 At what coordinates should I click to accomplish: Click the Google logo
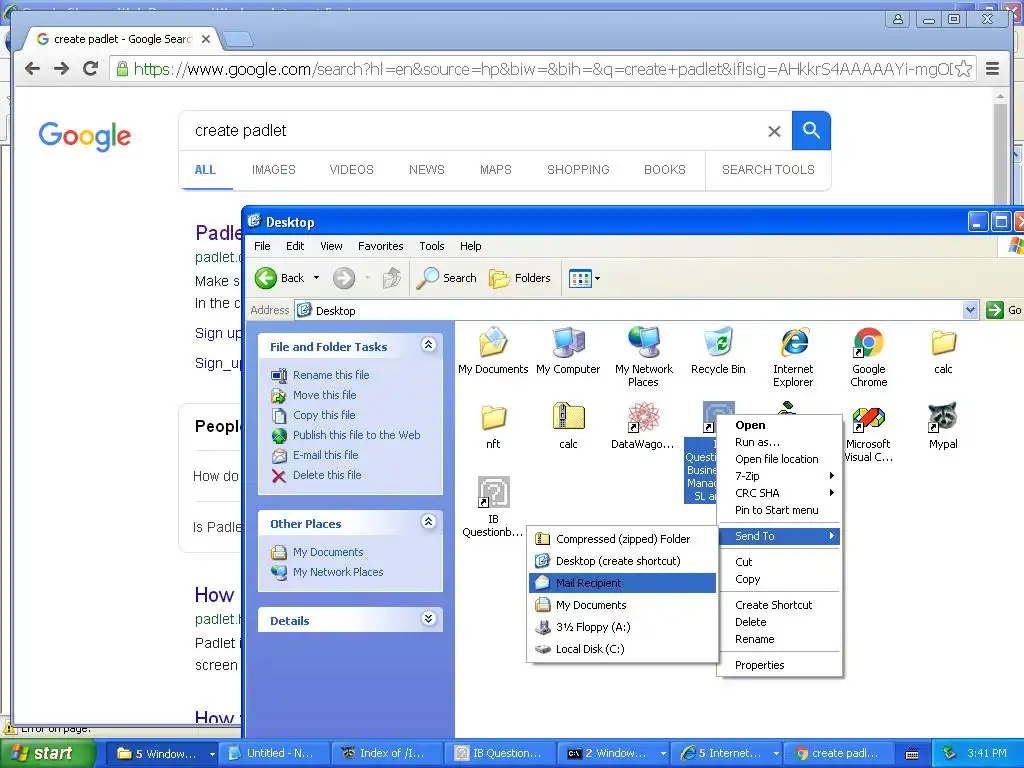point(85,136)
